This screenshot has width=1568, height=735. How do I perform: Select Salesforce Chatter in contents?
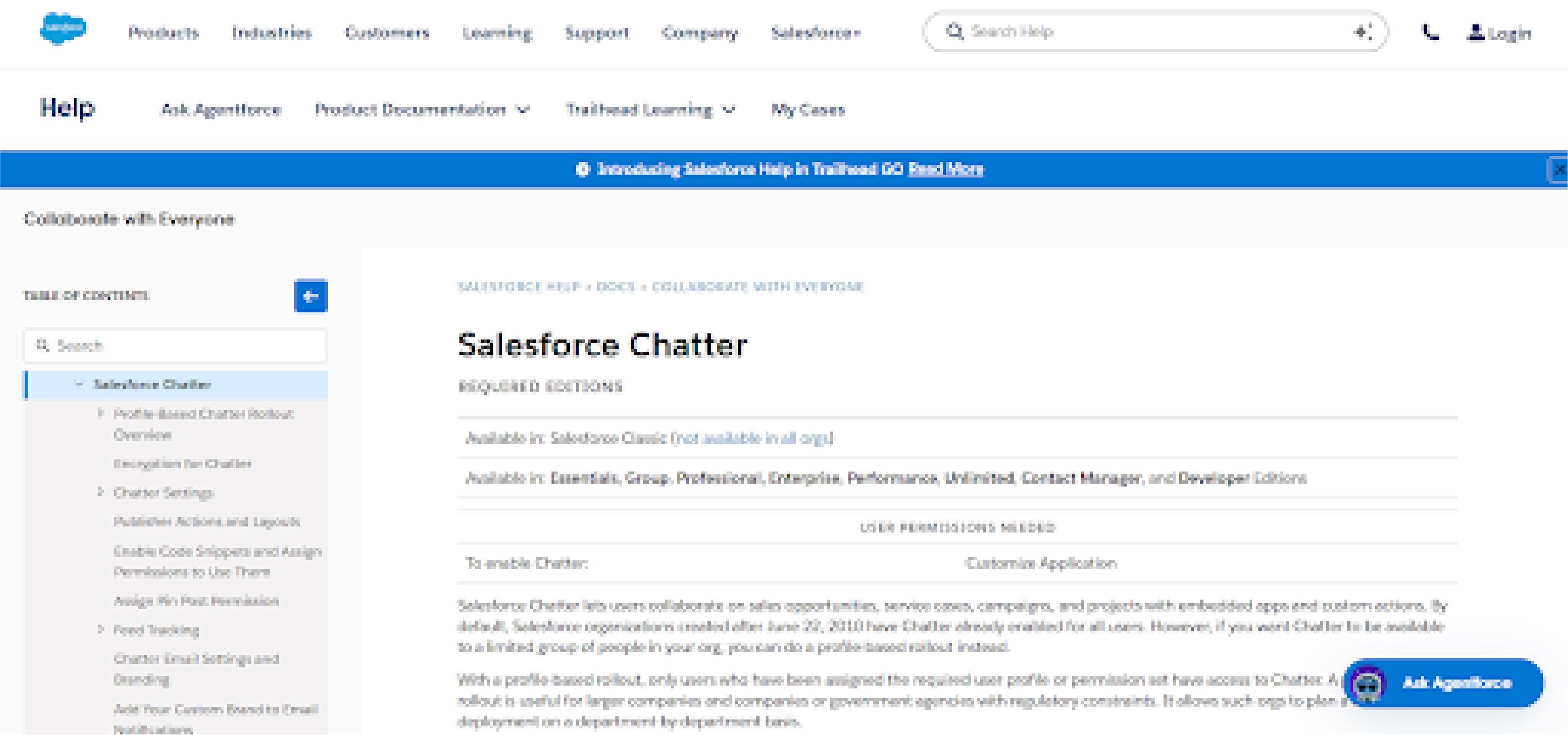pyautogui.click(x=152, y=384)
